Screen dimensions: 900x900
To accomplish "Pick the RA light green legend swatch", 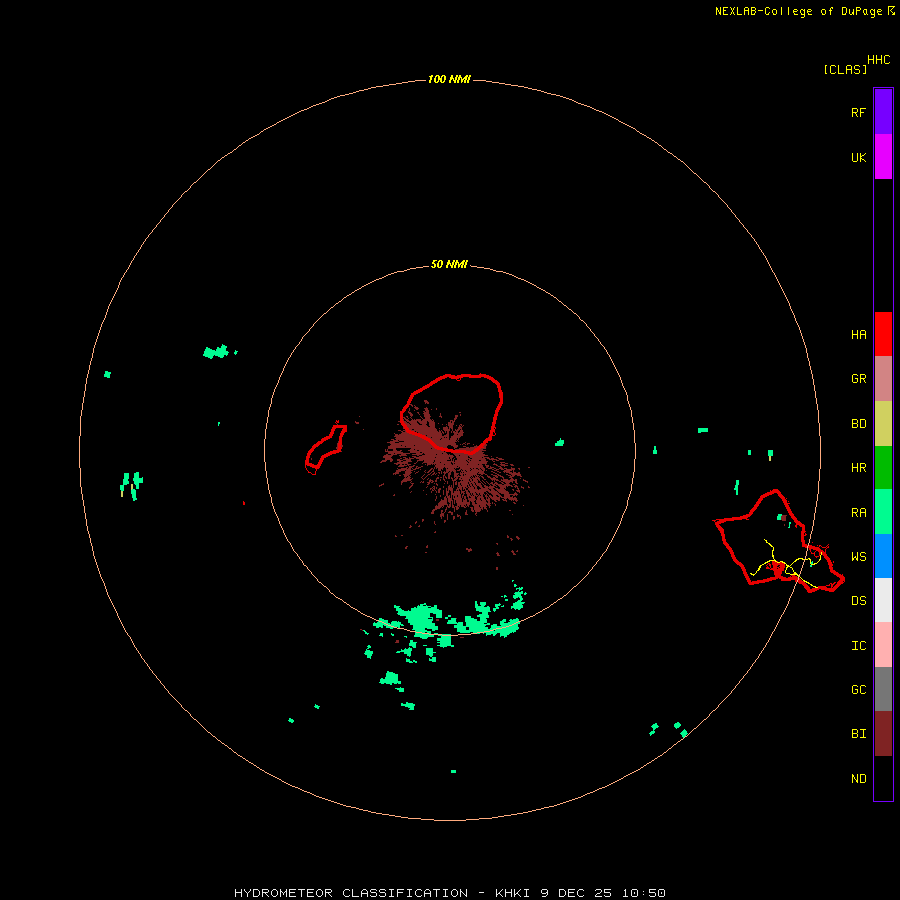I will click(x=883, y=512).
